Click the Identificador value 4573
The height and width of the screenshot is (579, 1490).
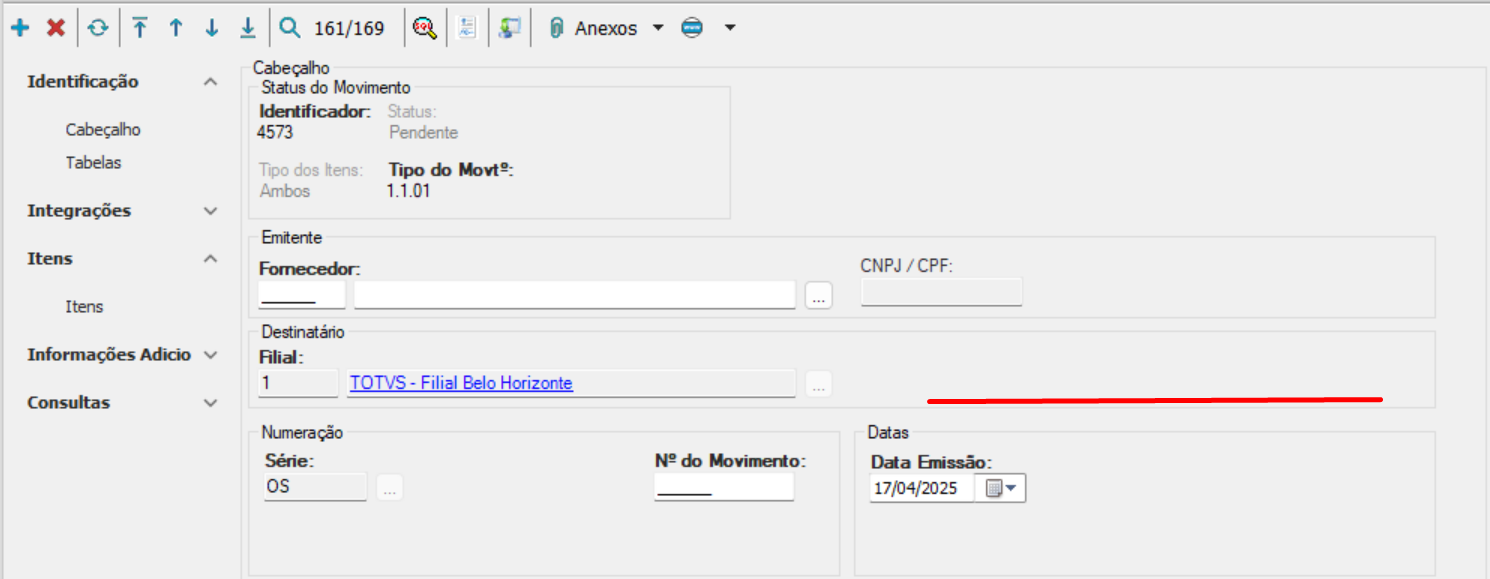[275, 132]
